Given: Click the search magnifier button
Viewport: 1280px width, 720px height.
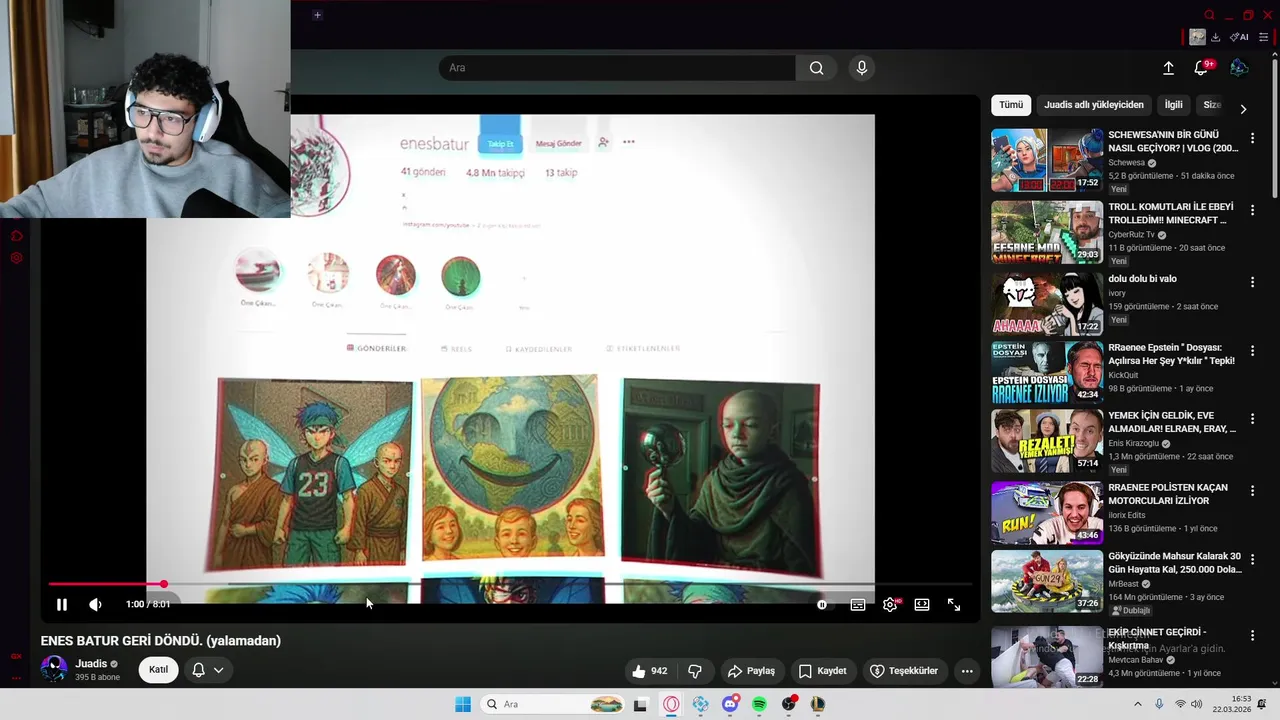Looking at the screenshot, I should [817, 68].
